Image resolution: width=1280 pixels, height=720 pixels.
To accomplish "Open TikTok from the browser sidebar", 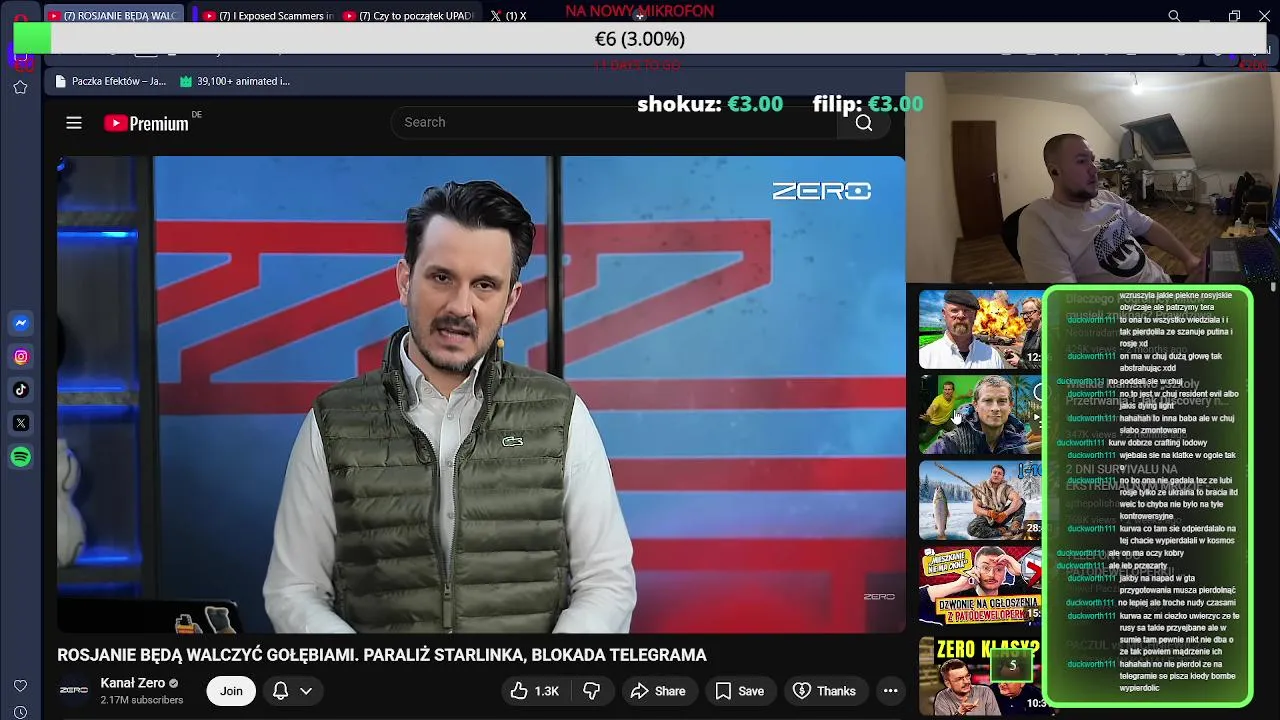I will pos(21,390).
